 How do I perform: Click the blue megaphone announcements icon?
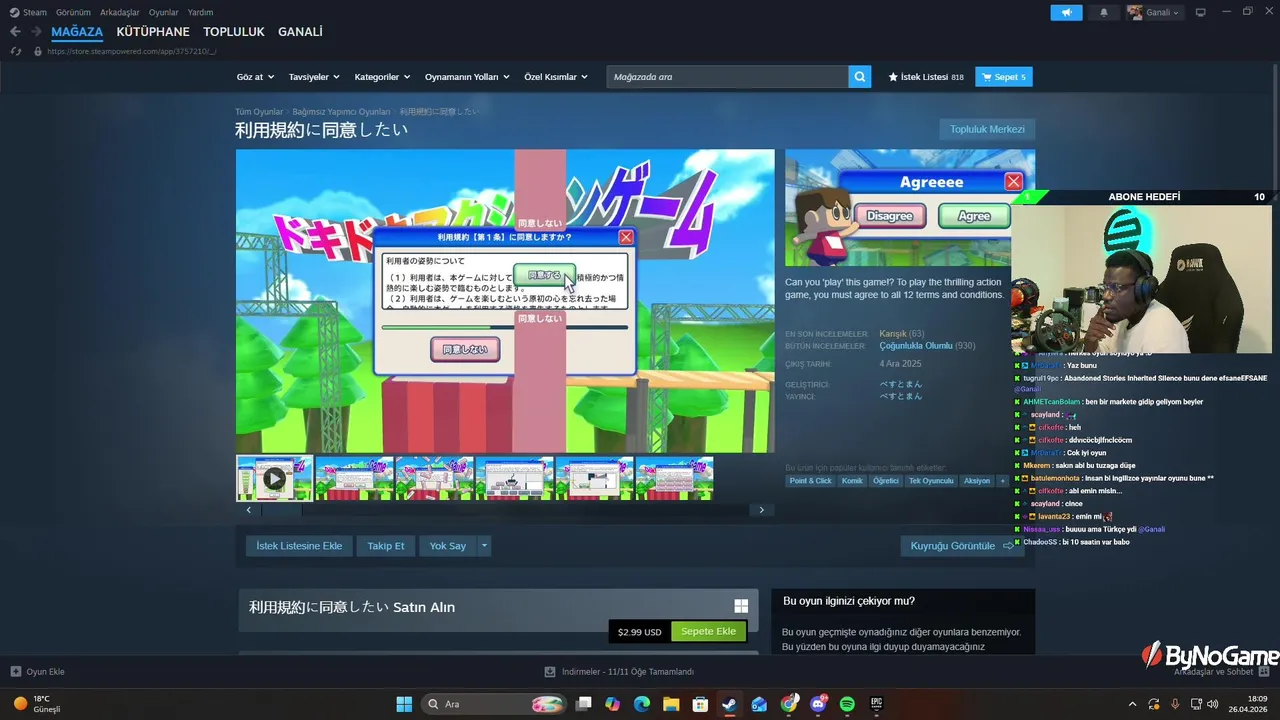click(x=1066, y=12)
